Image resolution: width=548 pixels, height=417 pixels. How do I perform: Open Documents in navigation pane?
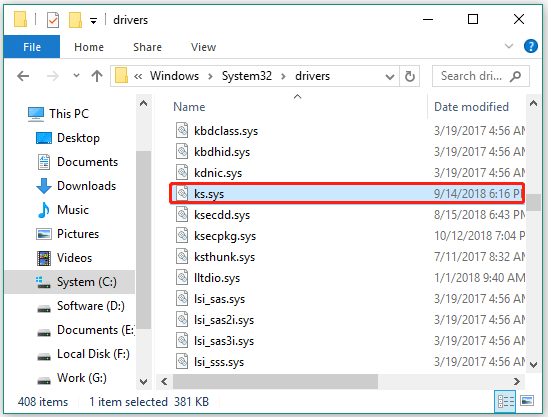[x=77, y=162]
